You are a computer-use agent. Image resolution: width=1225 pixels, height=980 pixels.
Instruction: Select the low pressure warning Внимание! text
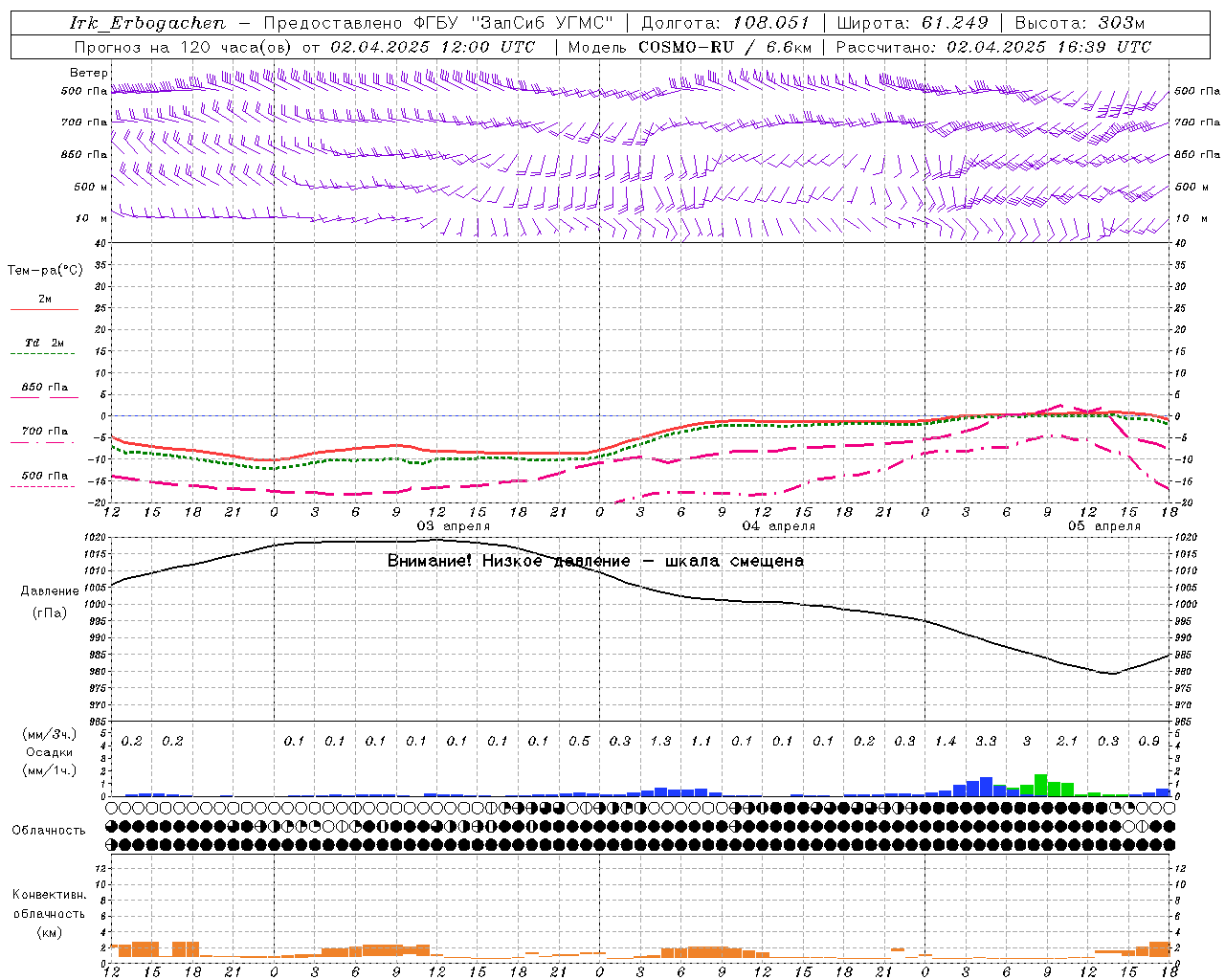[x=430, y=561]
